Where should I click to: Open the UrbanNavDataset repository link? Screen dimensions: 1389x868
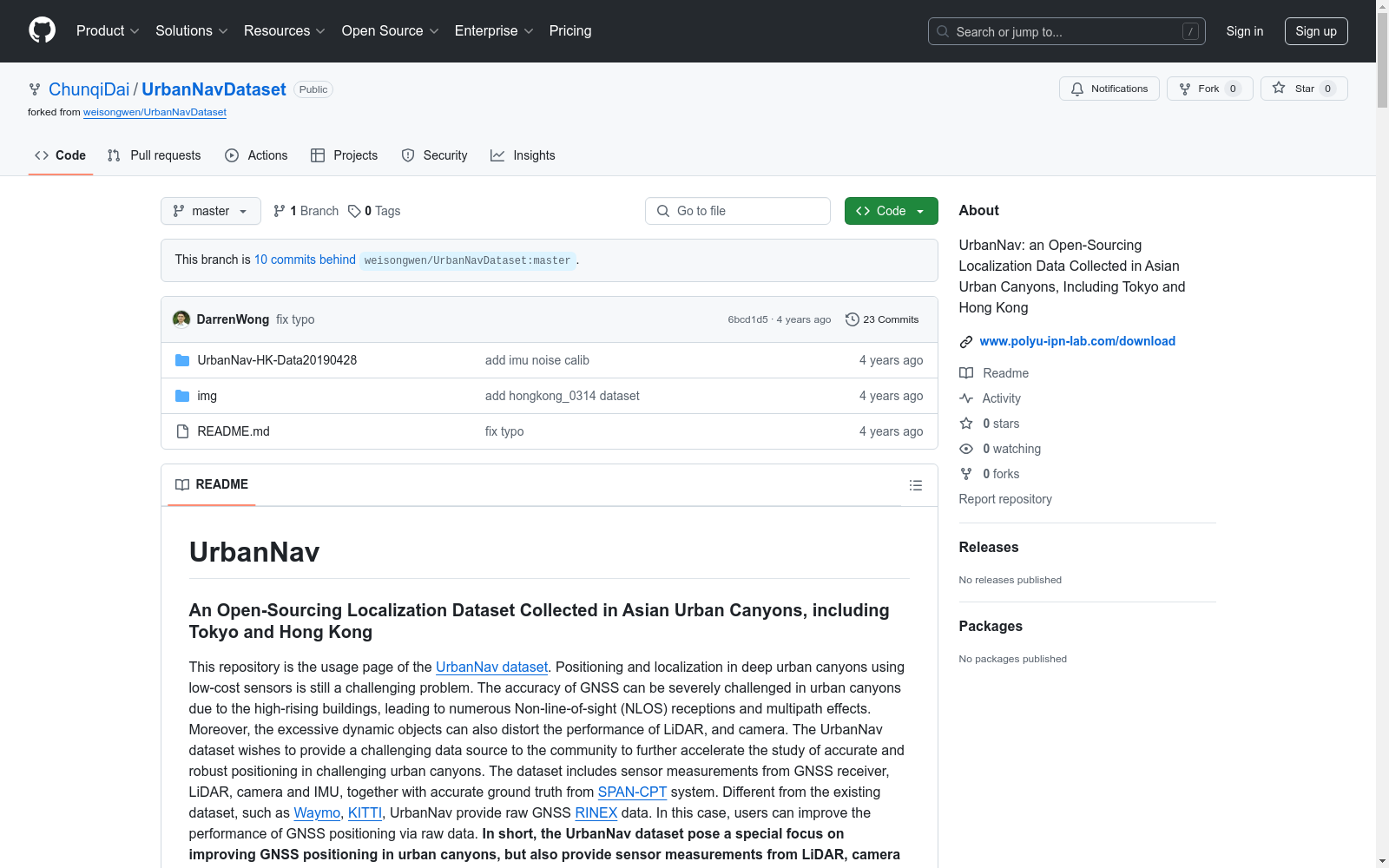pyautogui.click(x=214, y=89)
